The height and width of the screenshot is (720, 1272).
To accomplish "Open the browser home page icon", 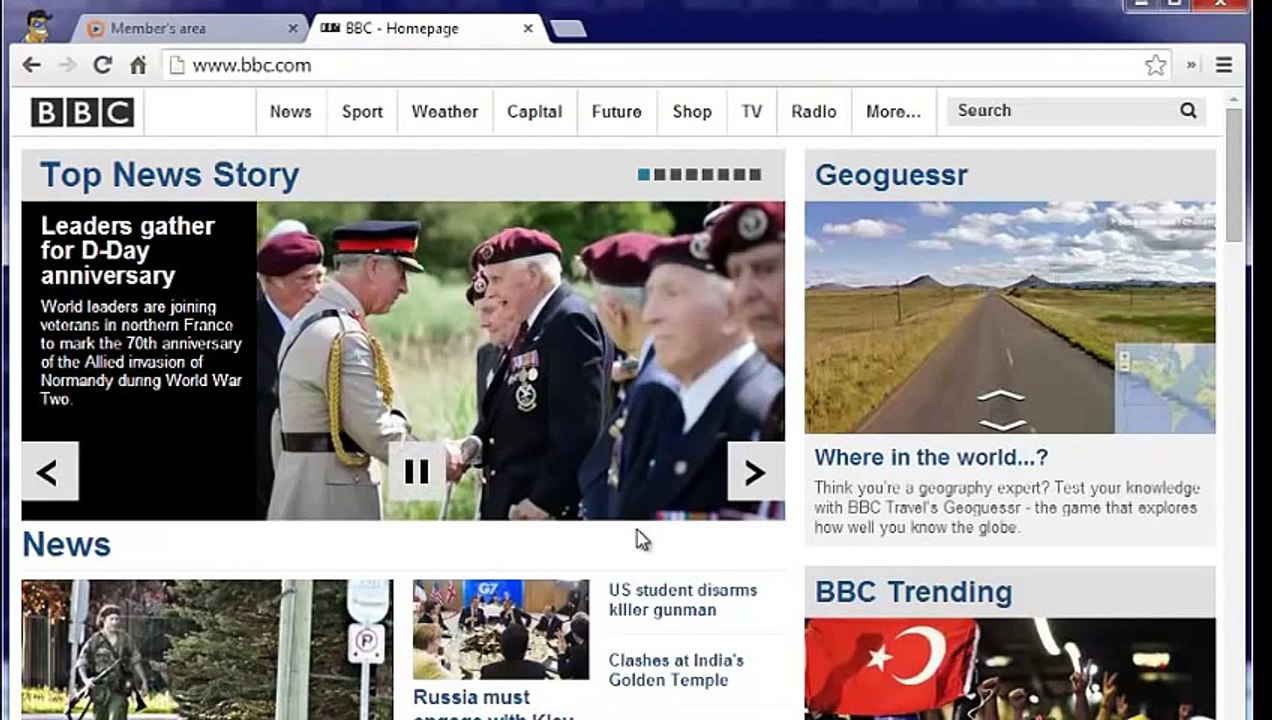I will pyautogui.click(x=138, y=65).
